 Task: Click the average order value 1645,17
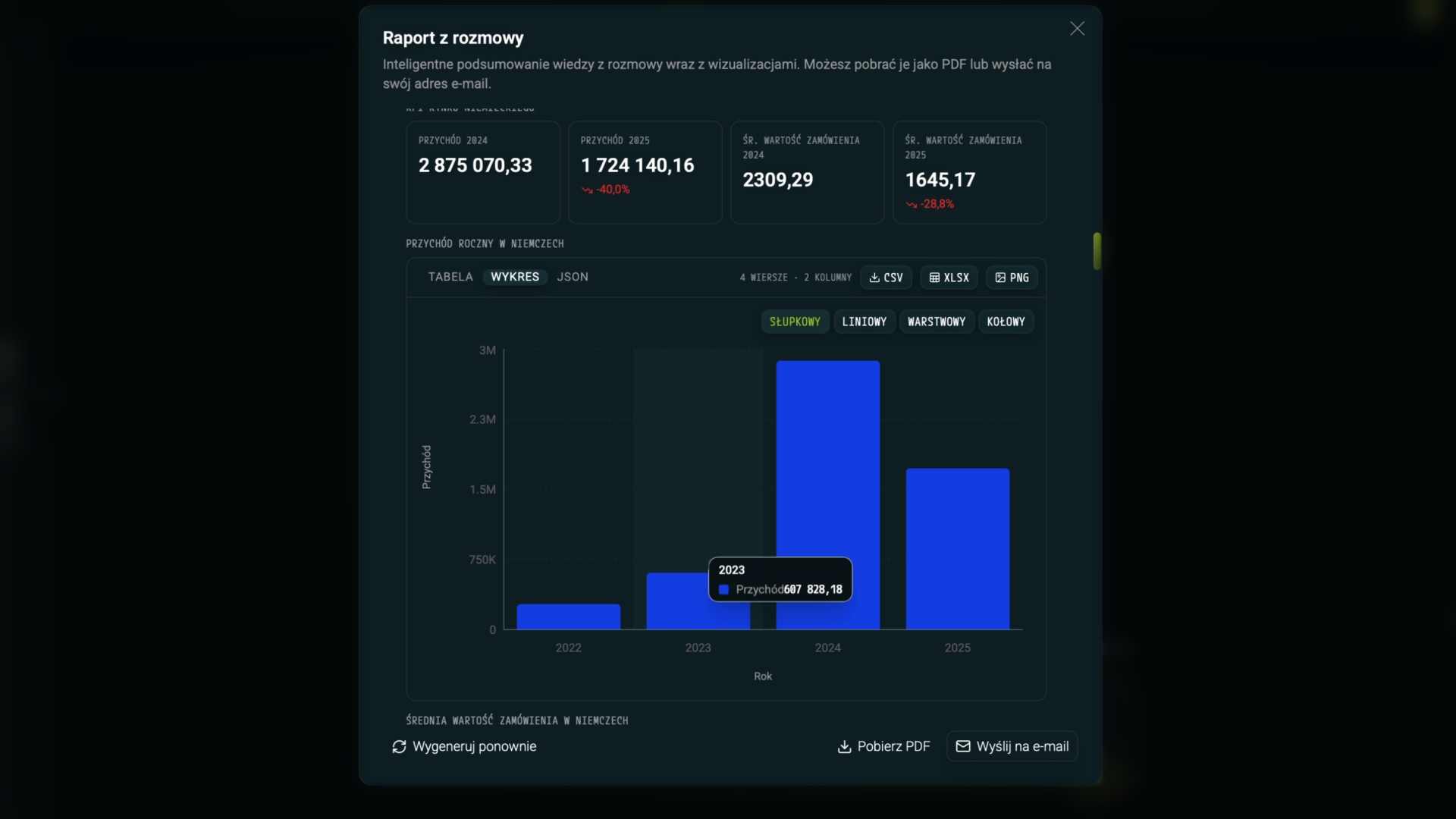[940, 180]
